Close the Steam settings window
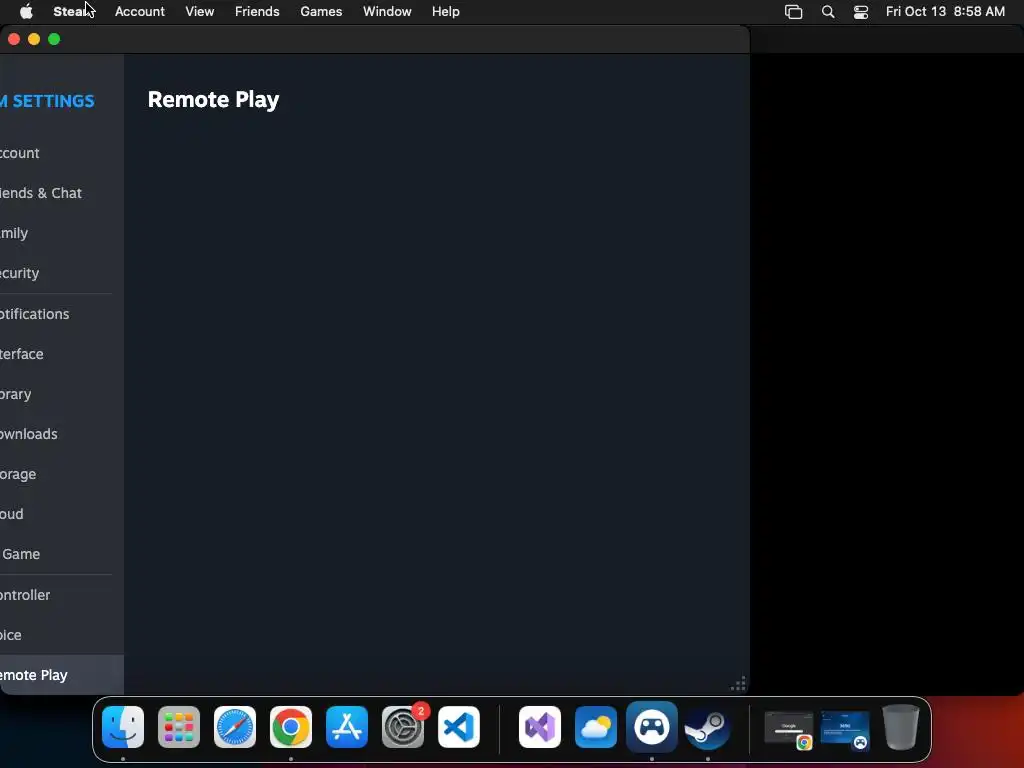1024x768 pixels. click(14, 39)
